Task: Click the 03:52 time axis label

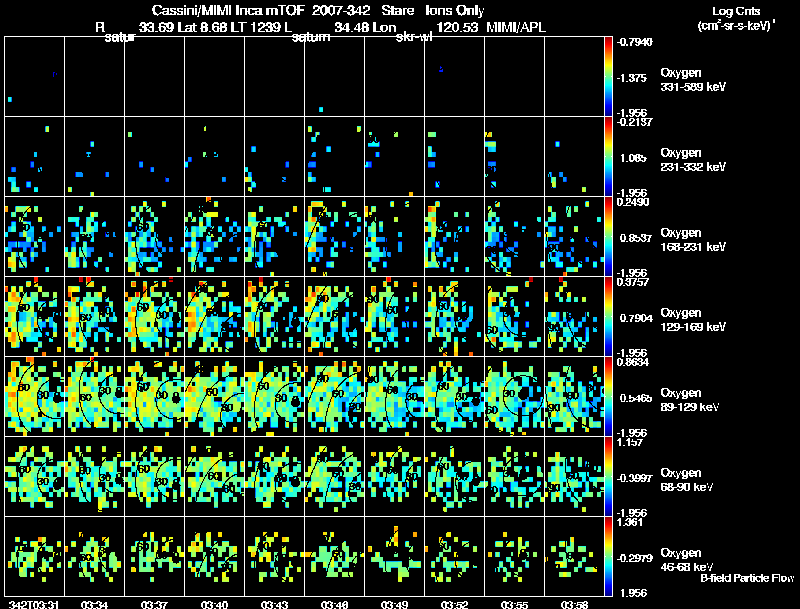Action: tap(454, 605)
